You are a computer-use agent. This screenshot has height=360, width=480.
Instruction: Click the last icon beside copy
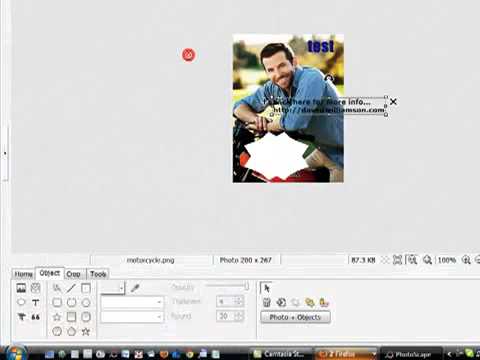(x=324, y=302)
